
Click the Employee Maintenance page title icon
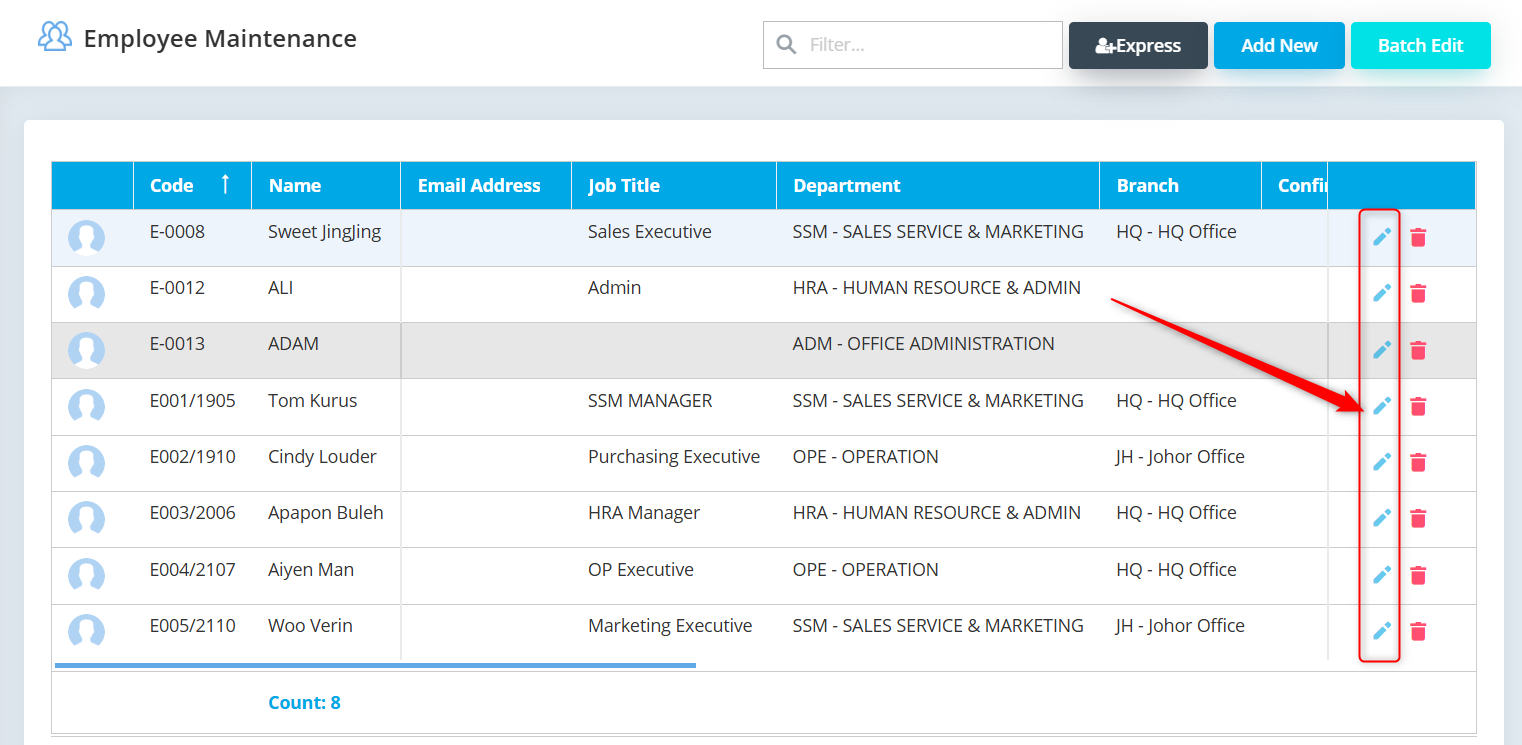click(x=55, y=37)
